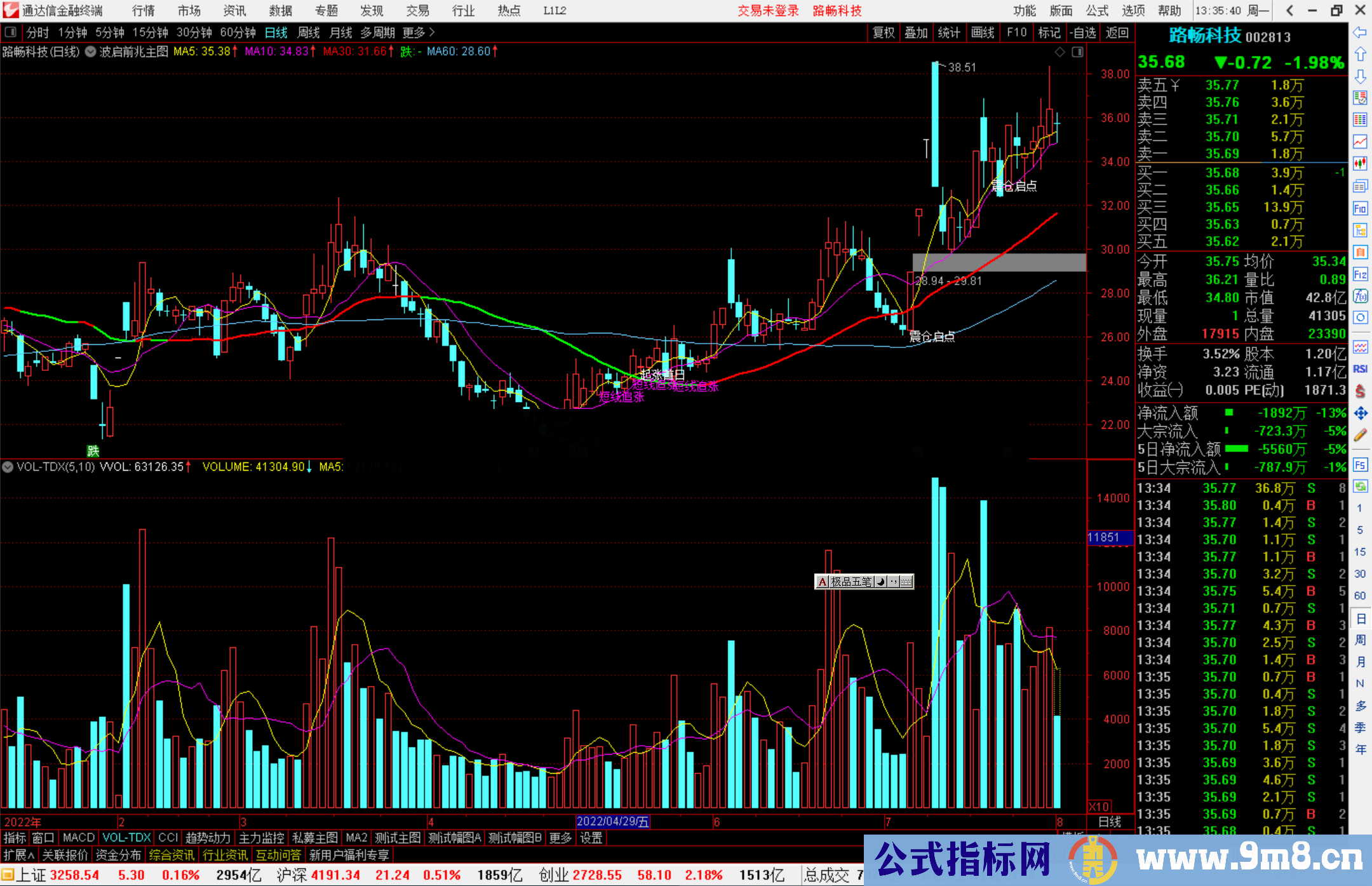Open the intraday line chart icon
This screenshot has width=1372, height=886.
(x=1360, y=142)
